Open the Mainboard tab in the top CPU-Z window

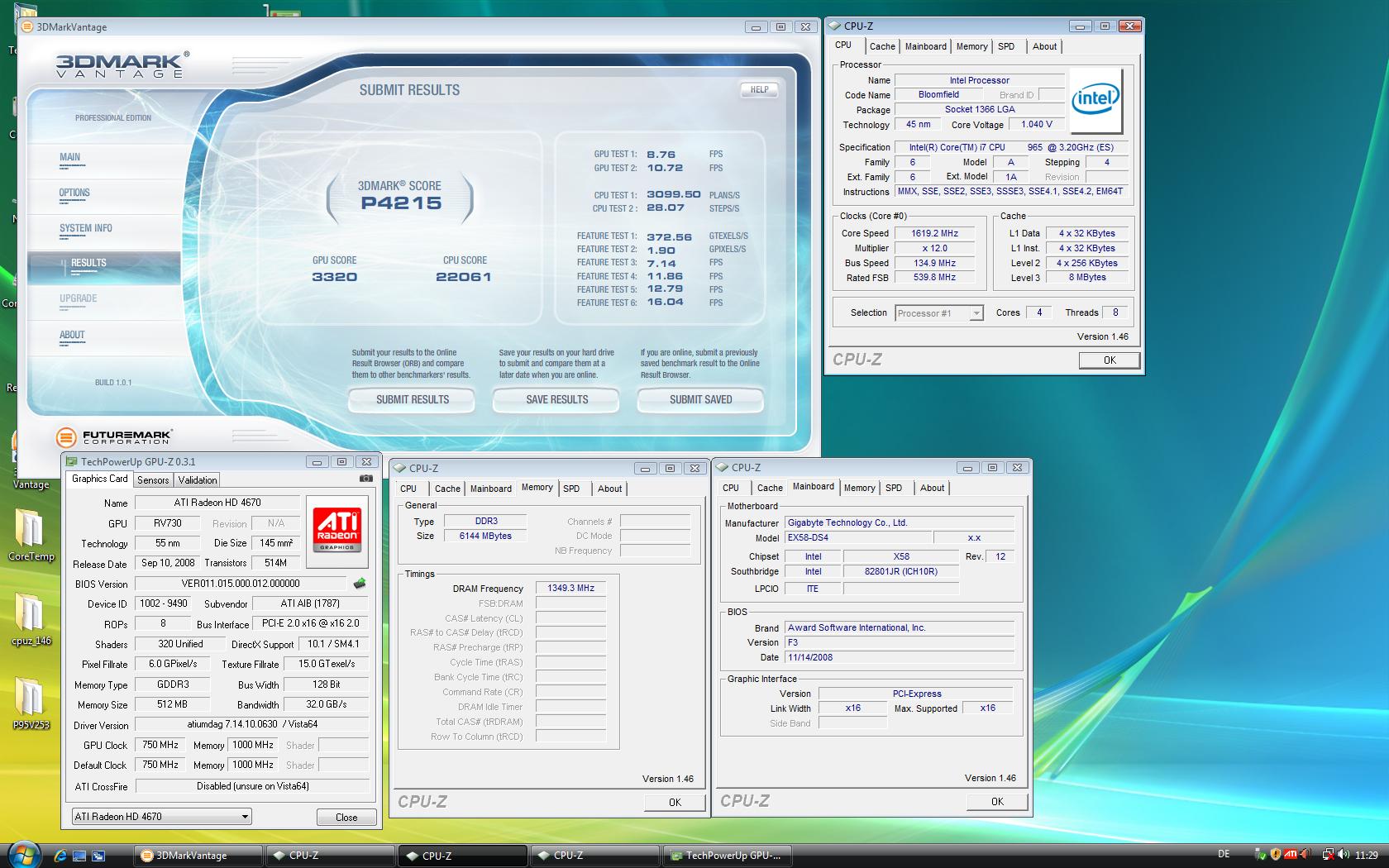(x=925, y=46)
